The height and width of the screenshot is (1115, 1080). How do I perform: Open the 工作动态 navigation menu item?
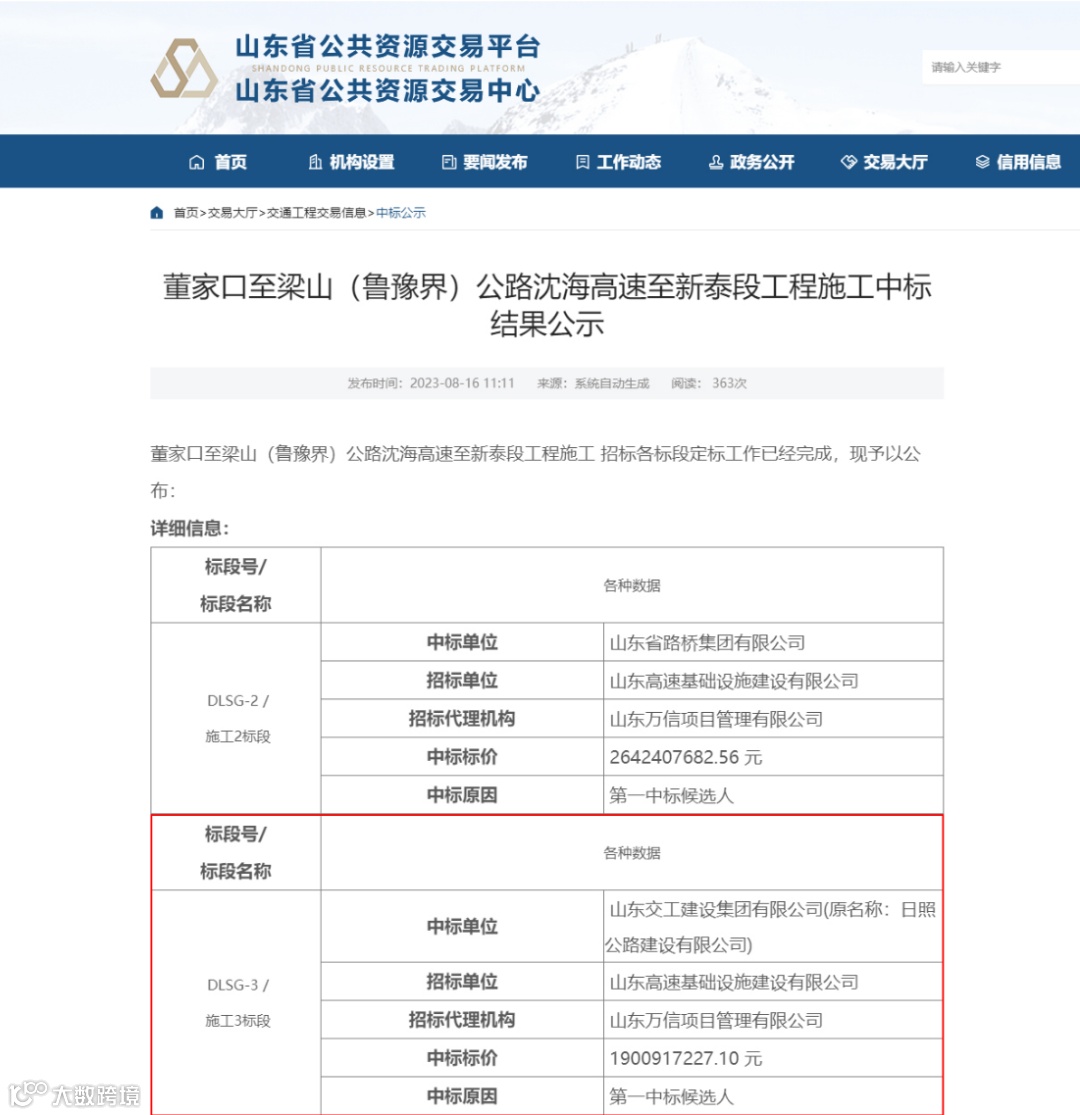coord(619,162)
